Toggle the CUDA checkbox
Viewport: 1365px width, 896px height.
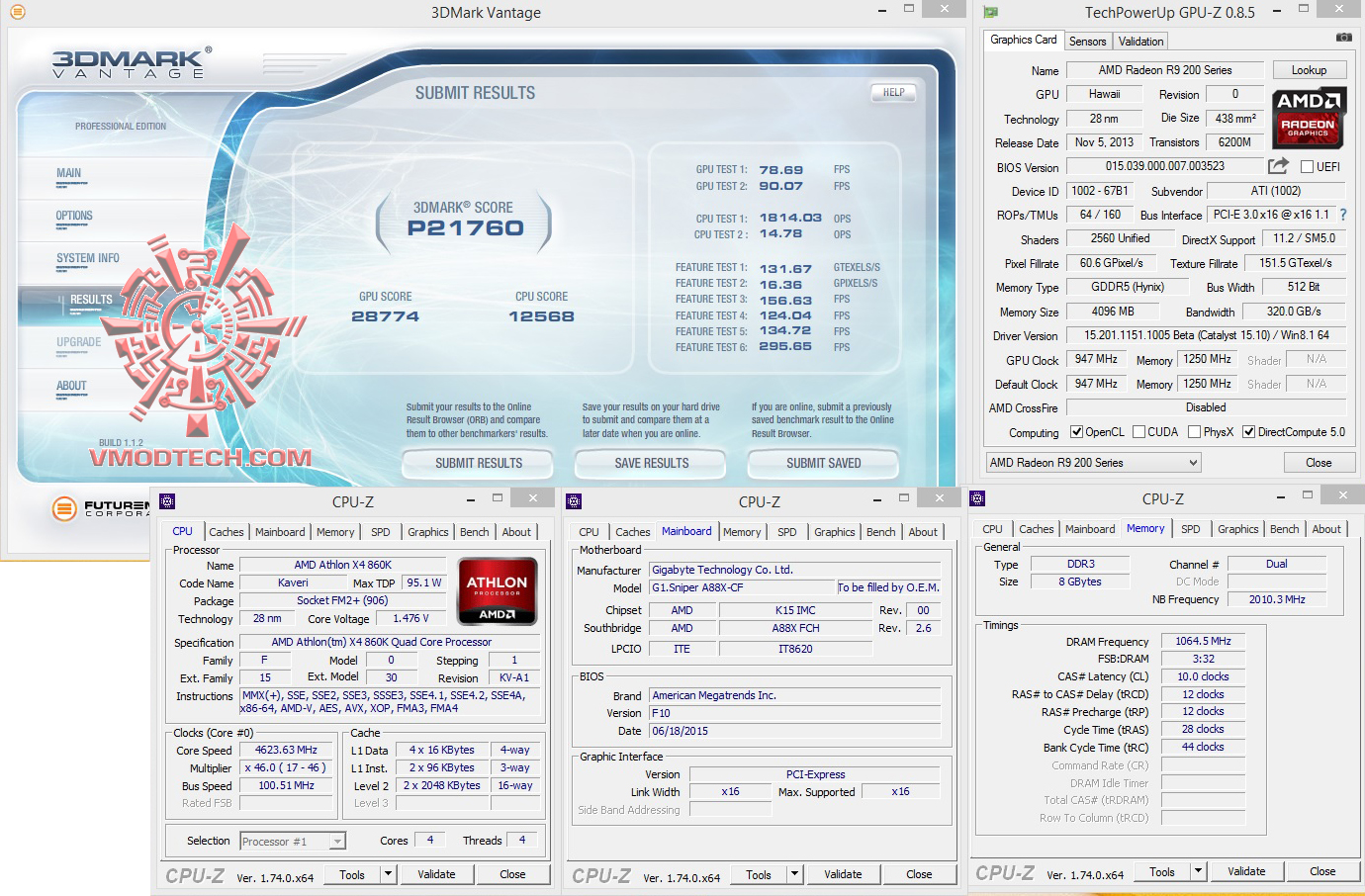[x=1138, y=432]
